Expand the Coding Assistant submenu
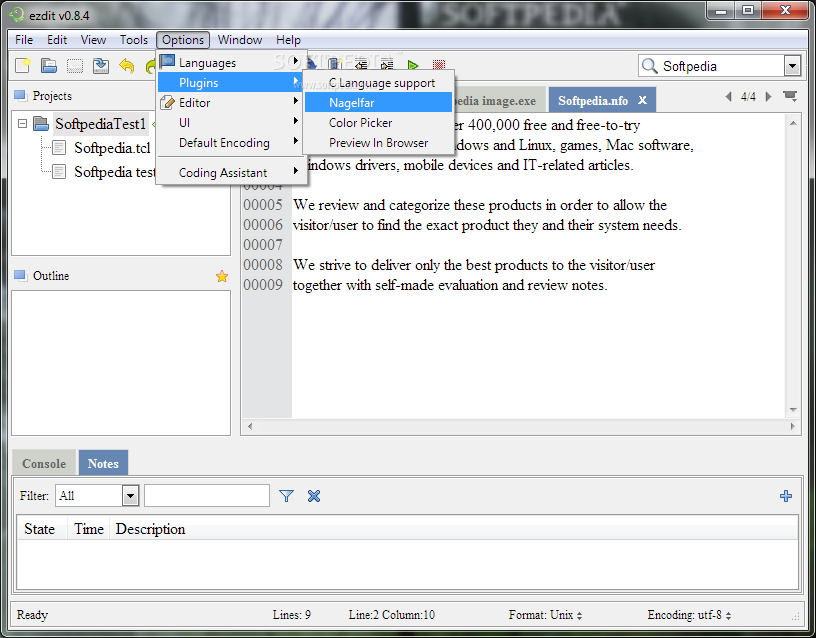The image size is (816, 638). point(232,172)
